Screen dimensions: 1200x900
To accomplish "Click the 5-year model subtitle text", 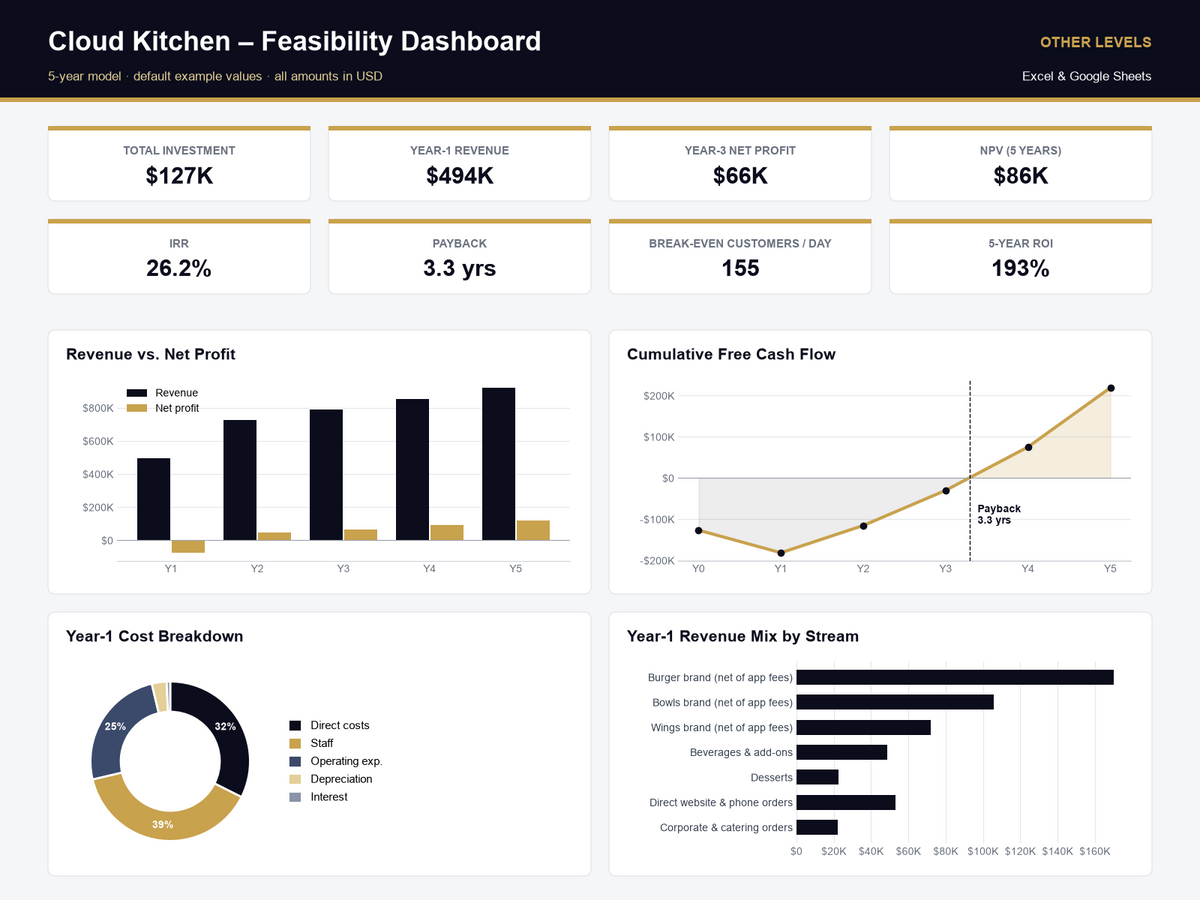I will point(215,76).
